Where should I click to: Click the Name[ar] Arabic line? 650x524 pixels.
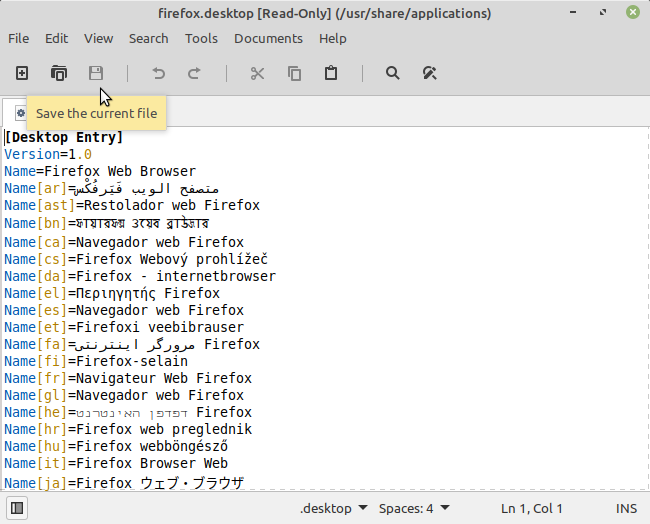pyautogui.click(x=112, y=189)
